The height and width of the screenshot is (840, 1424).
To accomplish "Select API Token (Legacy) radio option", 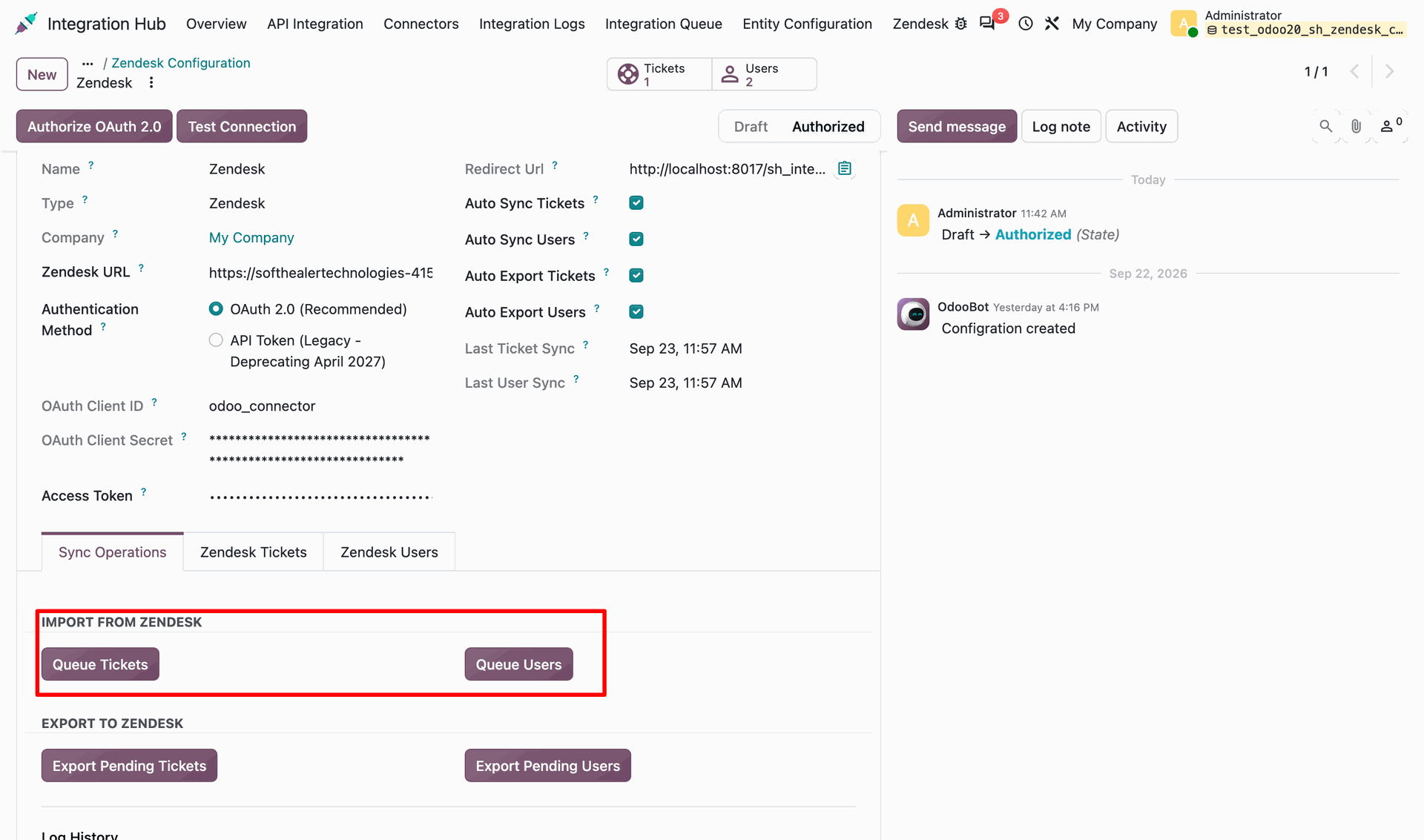I will click(x=216, y=340).
